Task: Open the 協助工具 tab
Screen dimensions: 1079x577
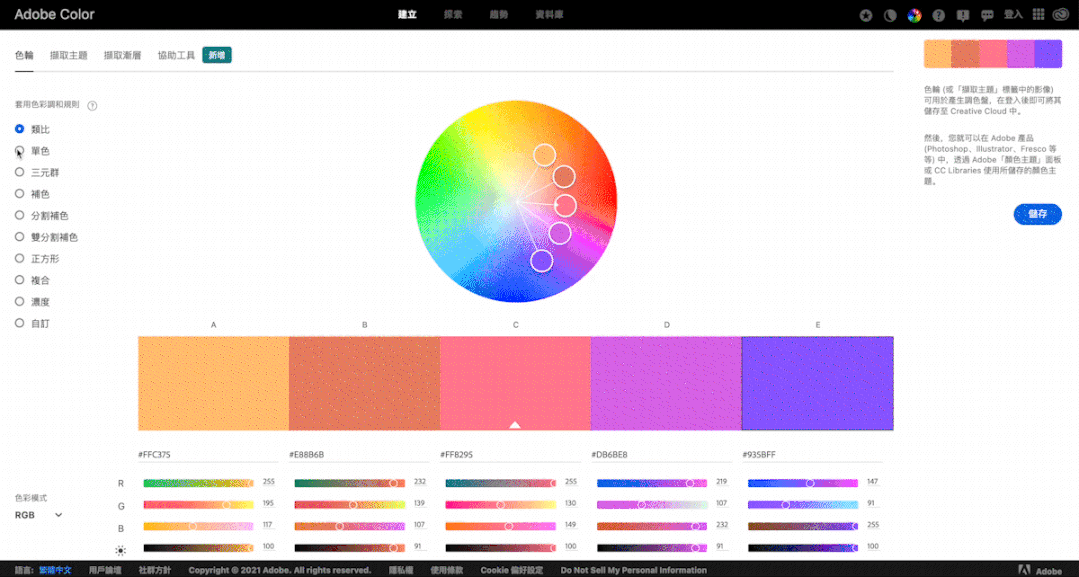Action: pos(176,56)
